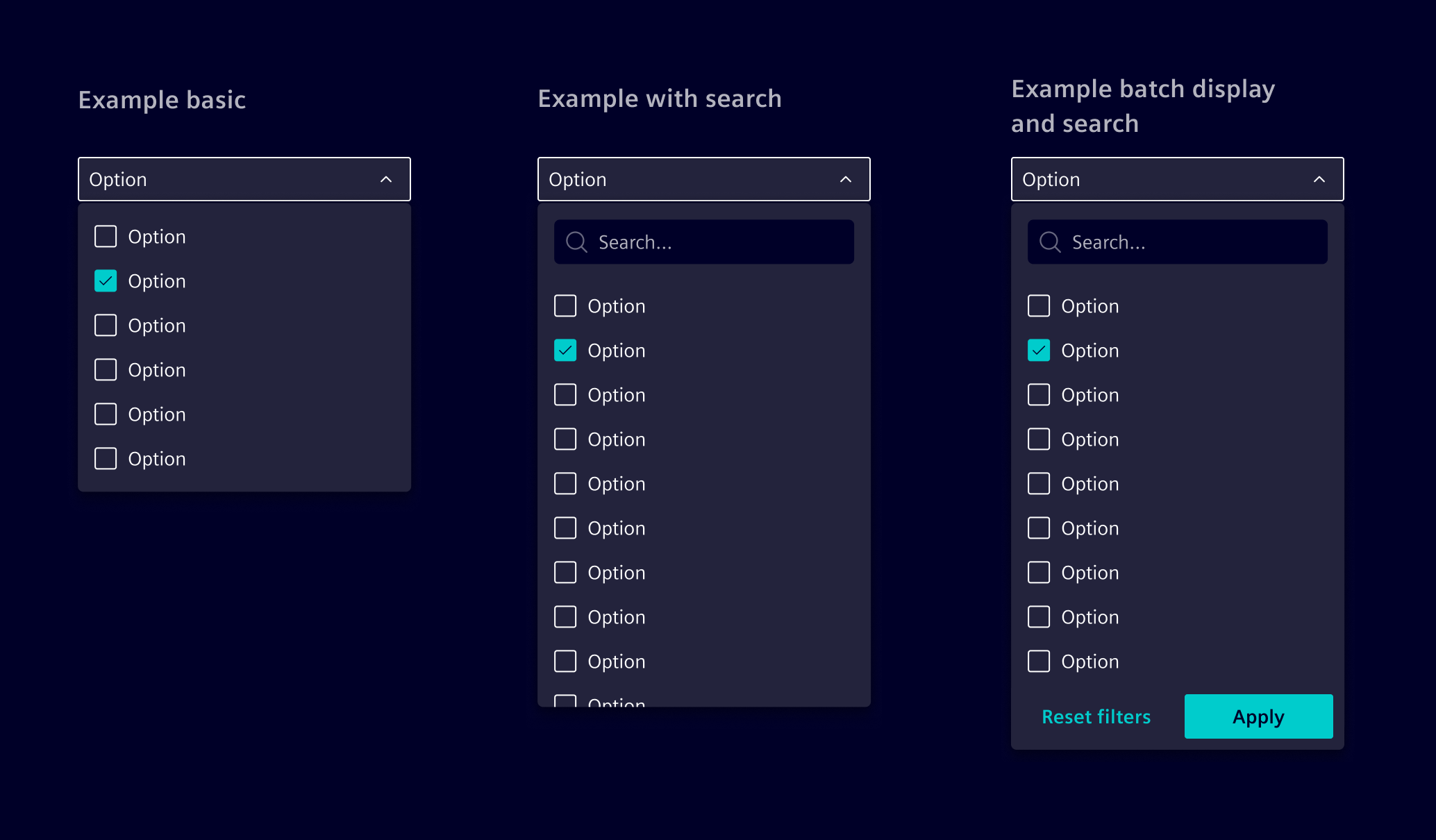The width and height of the screenshot is (1436, 840).
Task: Click the Reset filters link
Action: tap(1096, 716)
